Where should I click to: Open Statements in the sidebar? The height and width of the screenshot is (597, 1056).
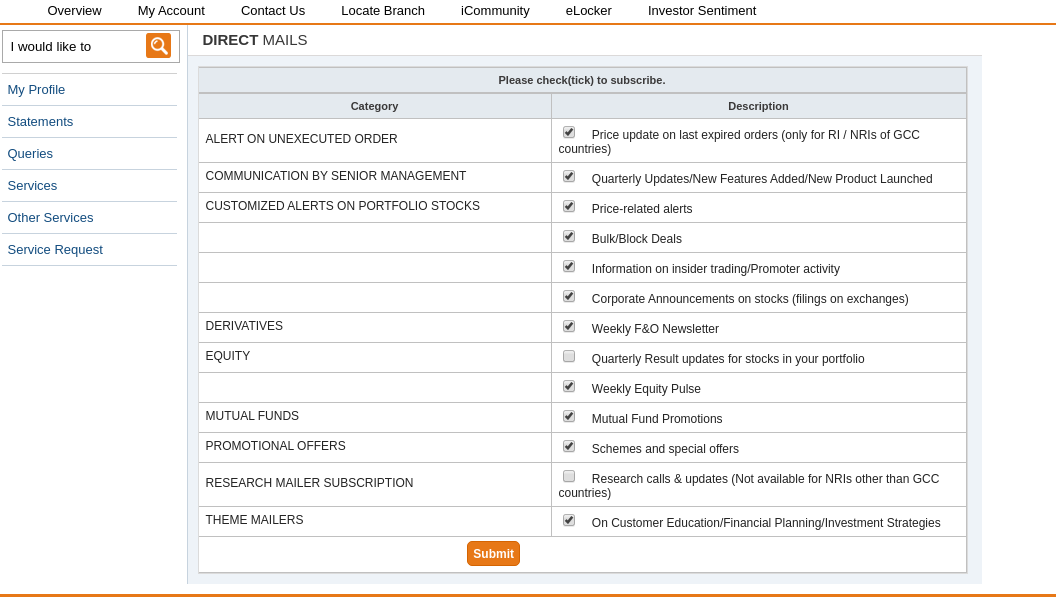click(40, 122)
